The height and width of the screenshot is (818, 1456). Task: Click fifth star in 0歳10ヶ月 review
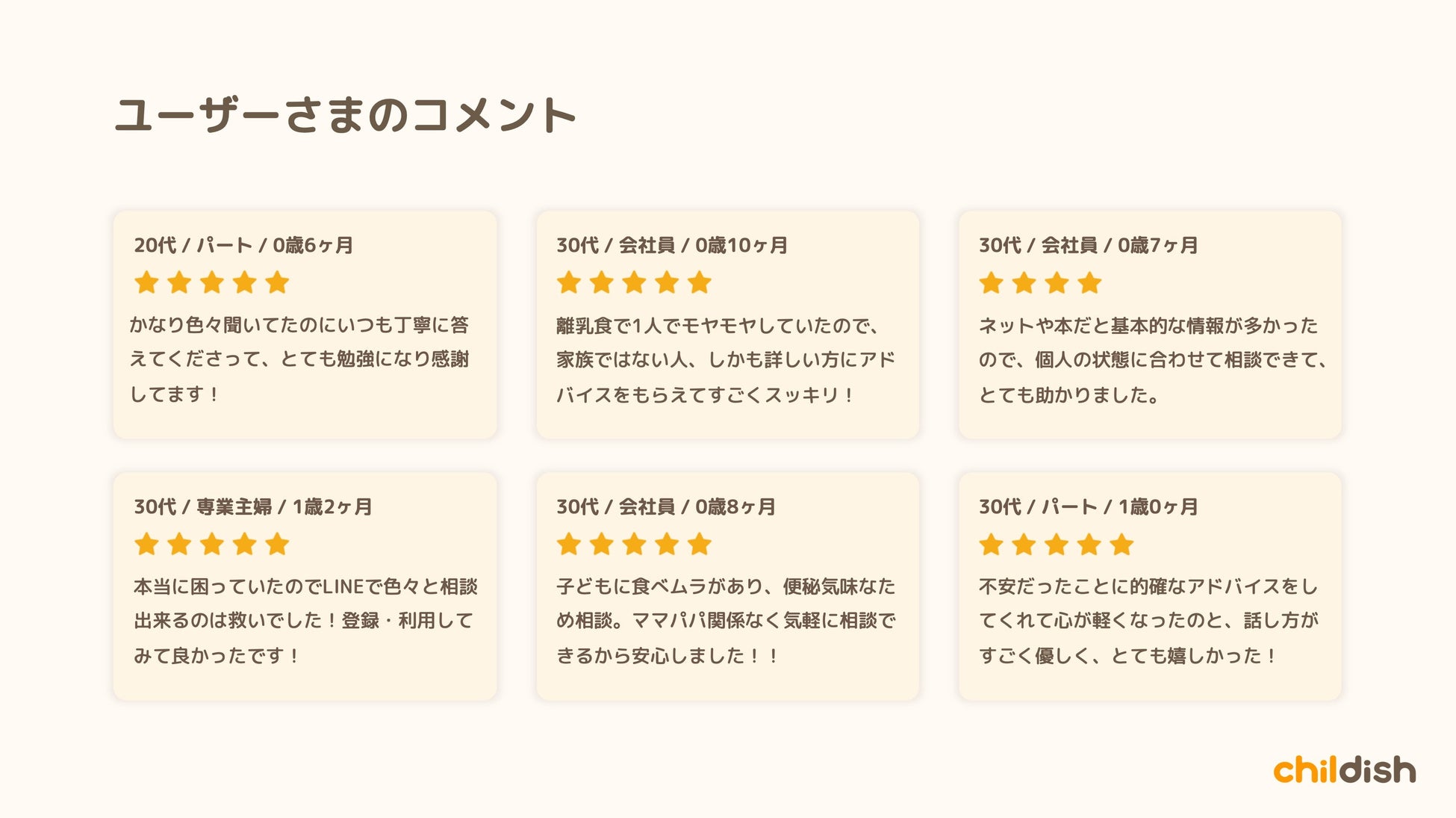click(x=700, y=283)
